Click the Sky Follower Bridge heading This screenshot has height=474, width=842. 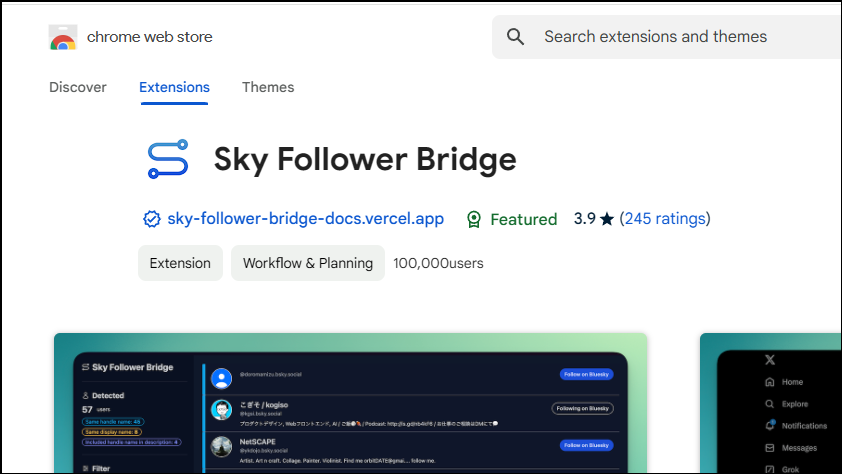[x=365, y=159]
